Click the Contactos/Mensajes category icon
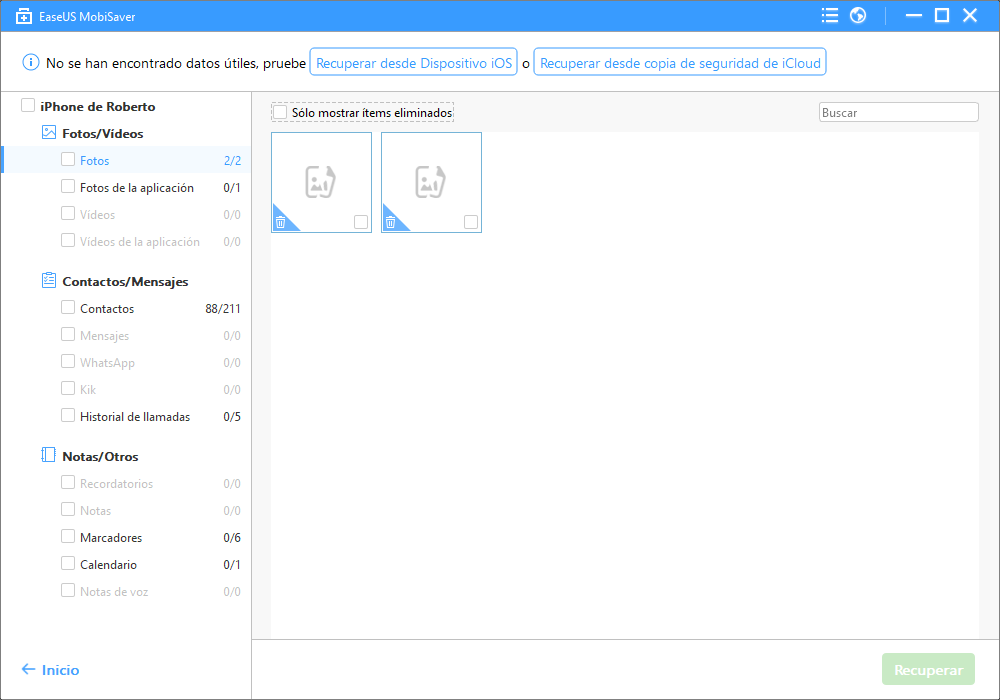The image size is (1000, 700). (x=48, y=281)
